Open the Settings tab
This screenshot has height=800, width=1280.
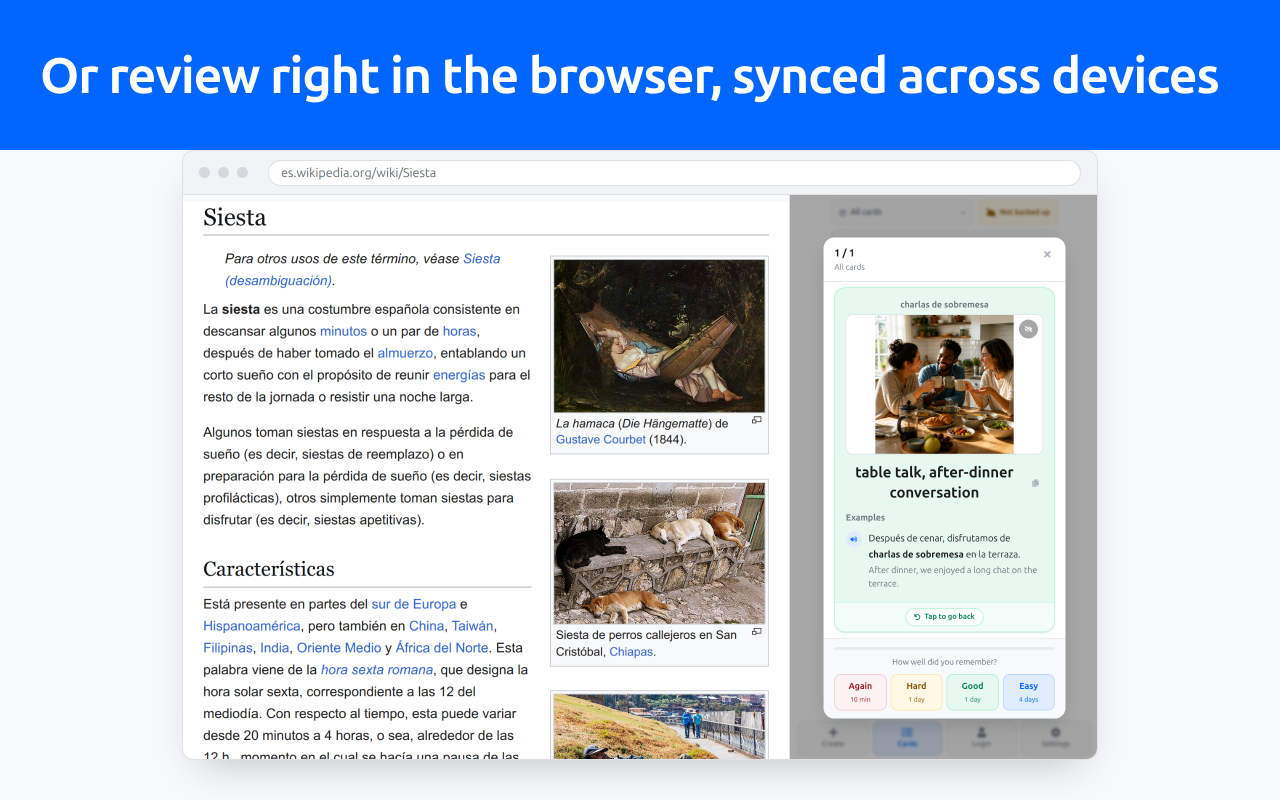[1055, 738]
